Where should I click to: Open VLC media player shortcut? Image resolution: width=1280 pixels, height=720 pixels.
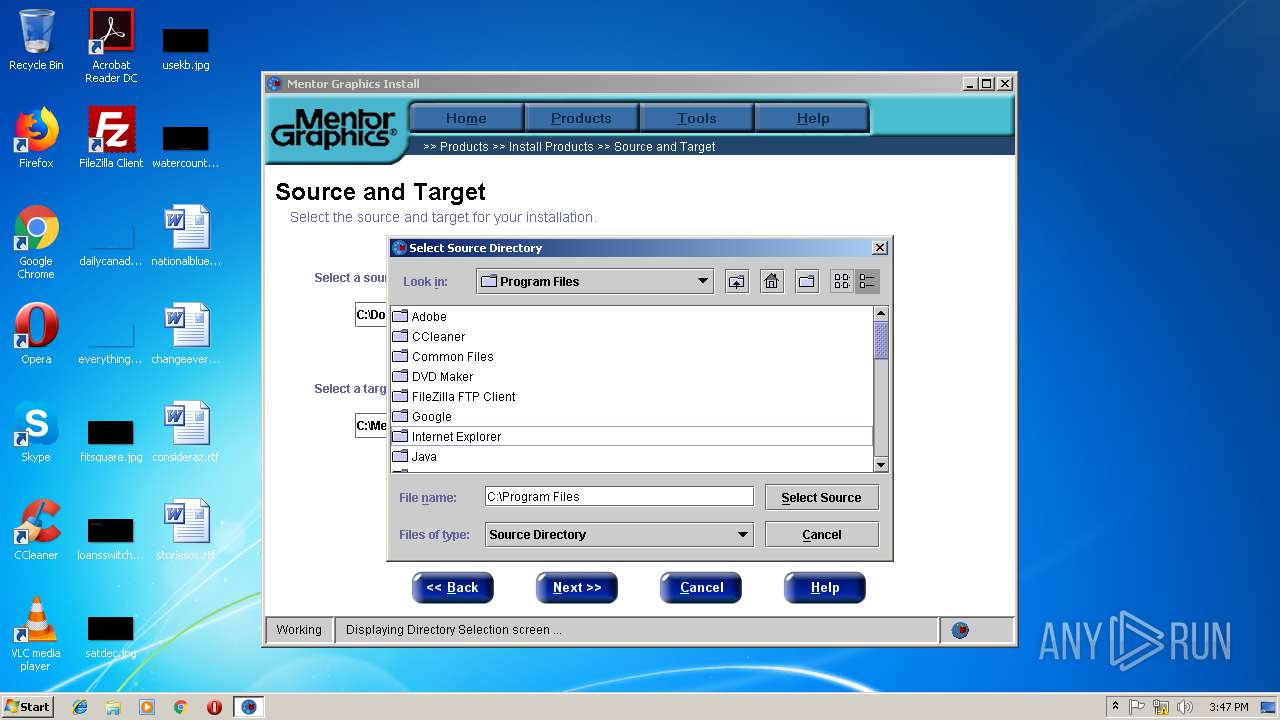coord(36,634)
